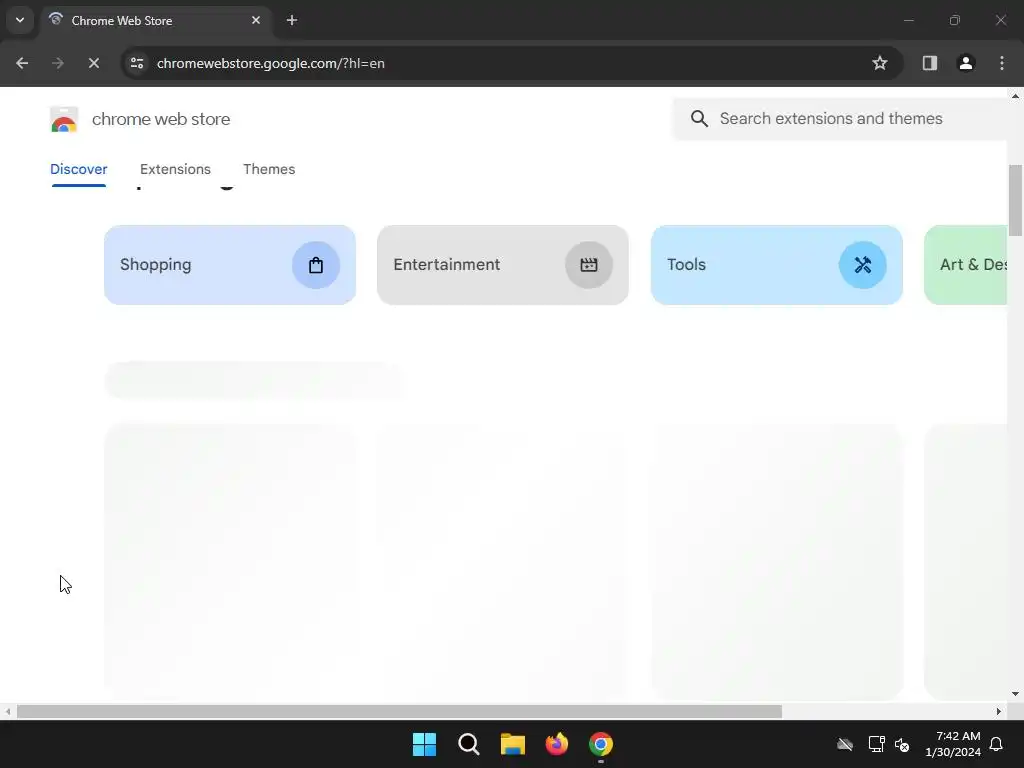Go forward to the next page

[x=58, y=63]
